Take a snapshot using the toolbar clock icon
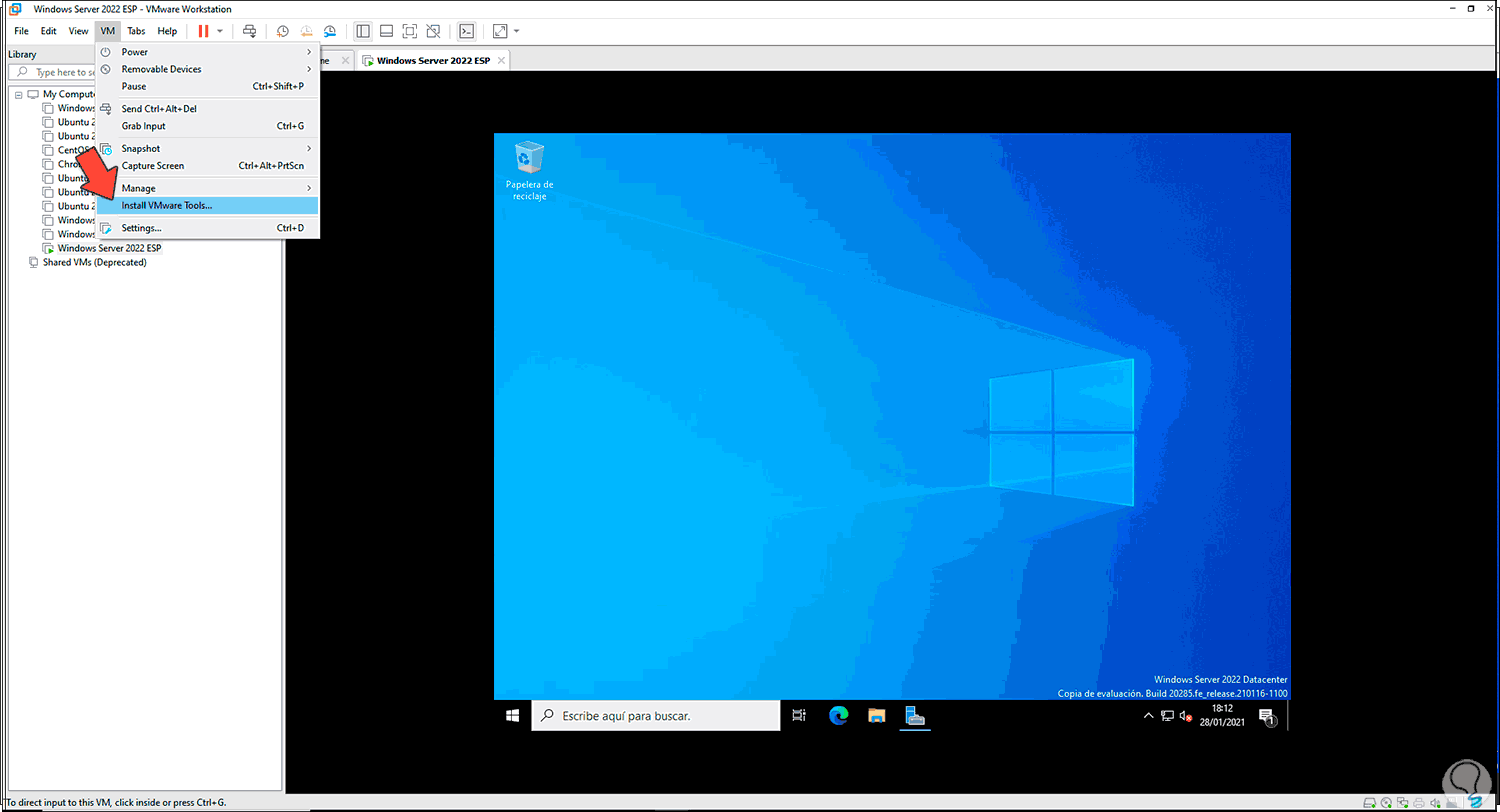Screen dimensions: 1500x812 pos(282,31)
